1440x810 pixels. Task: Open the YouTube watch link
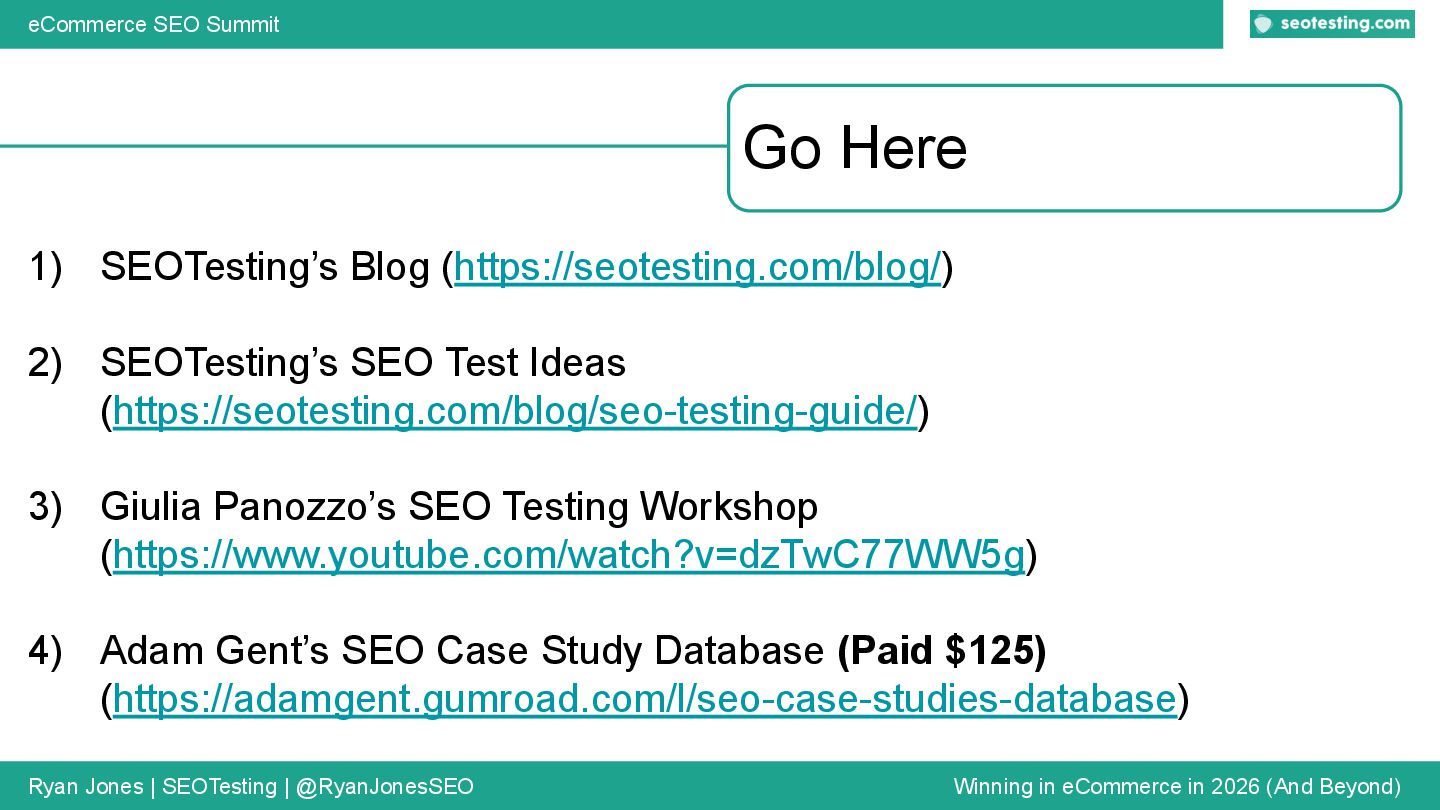click(568, 555)
